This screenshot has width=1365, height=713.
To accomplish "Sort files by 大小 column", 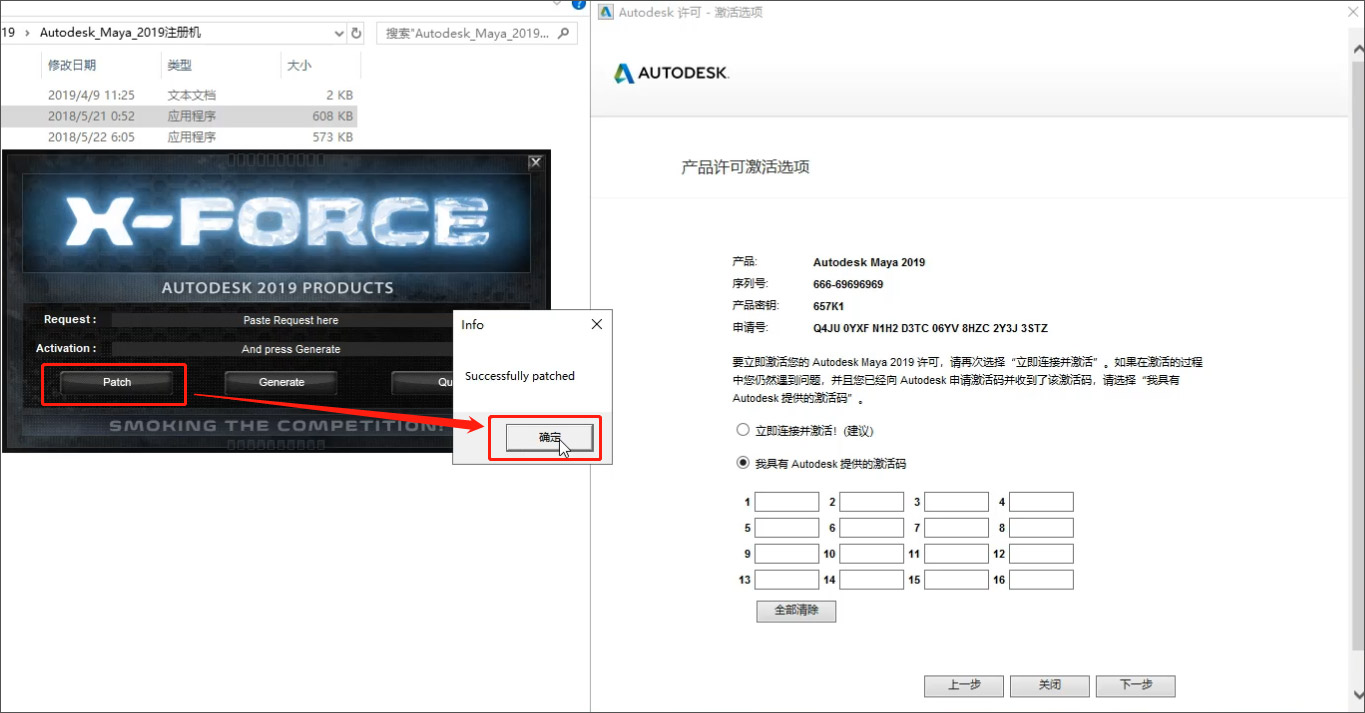I will (299, 66).
